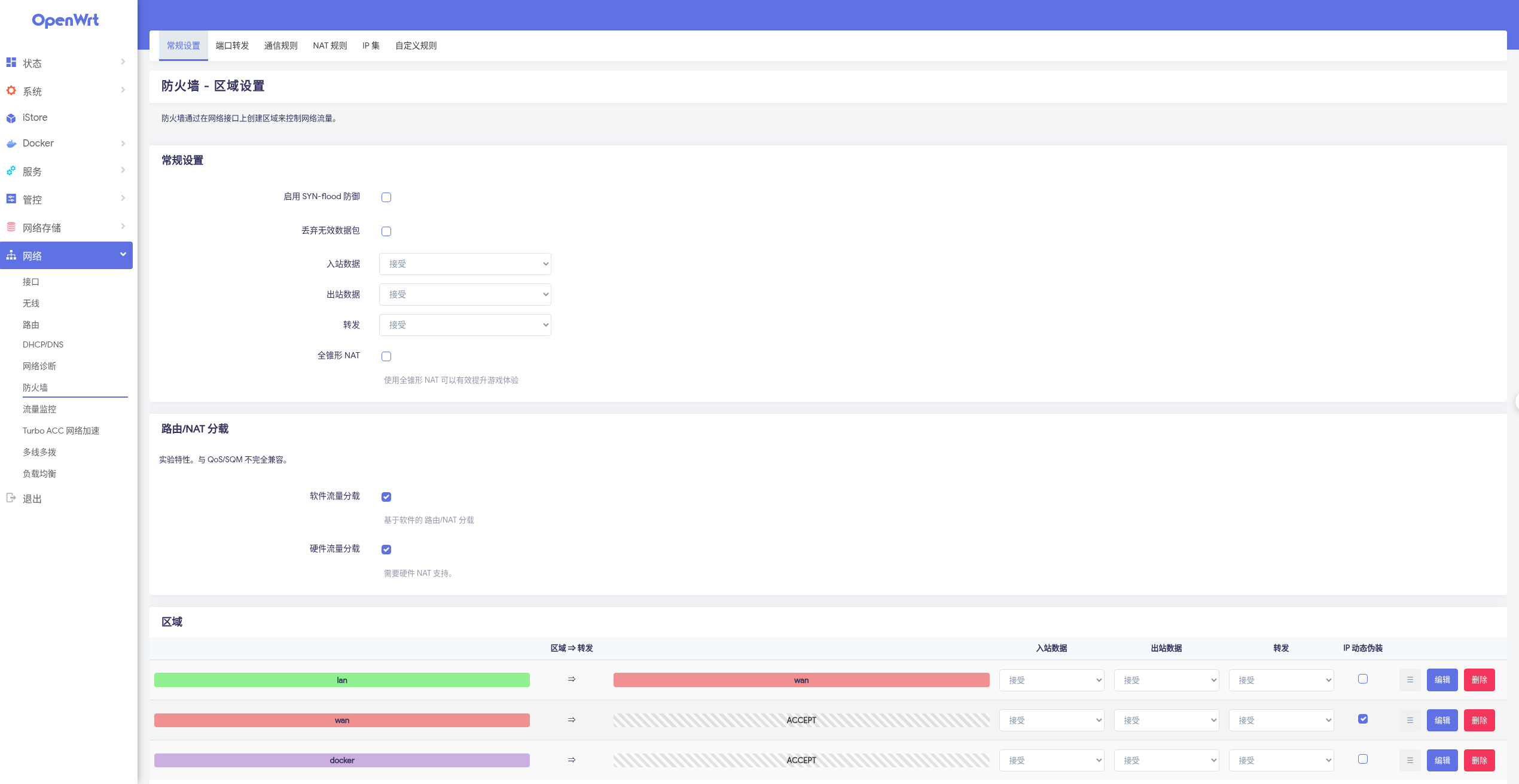Image resolution: width=1519 pixels, height=784 pixels.
Task: Click 删除 button for docker zone
Action: coord(1479,760)
